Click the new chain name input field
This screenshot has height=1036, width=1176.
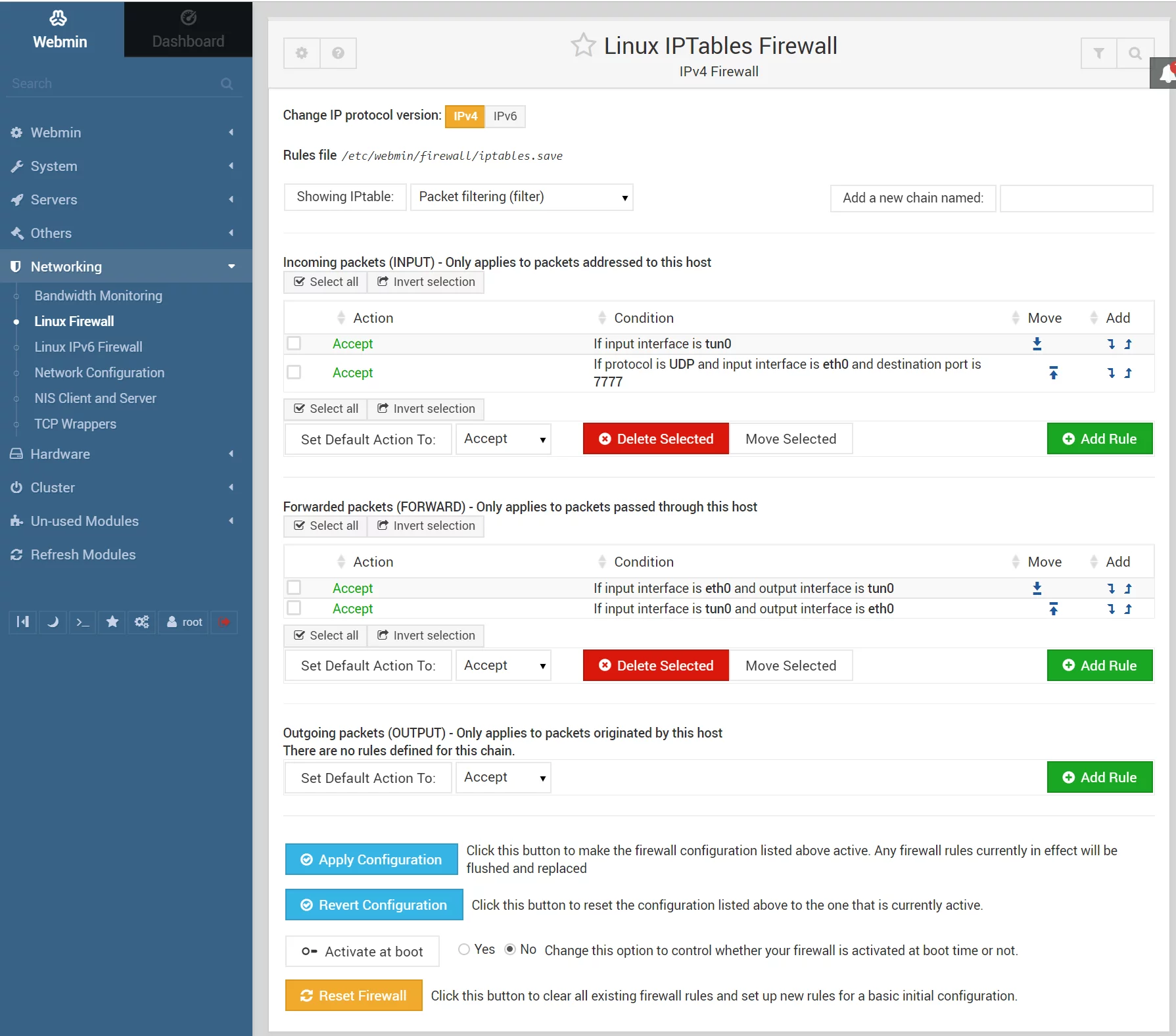click(x=1077, y=198)
